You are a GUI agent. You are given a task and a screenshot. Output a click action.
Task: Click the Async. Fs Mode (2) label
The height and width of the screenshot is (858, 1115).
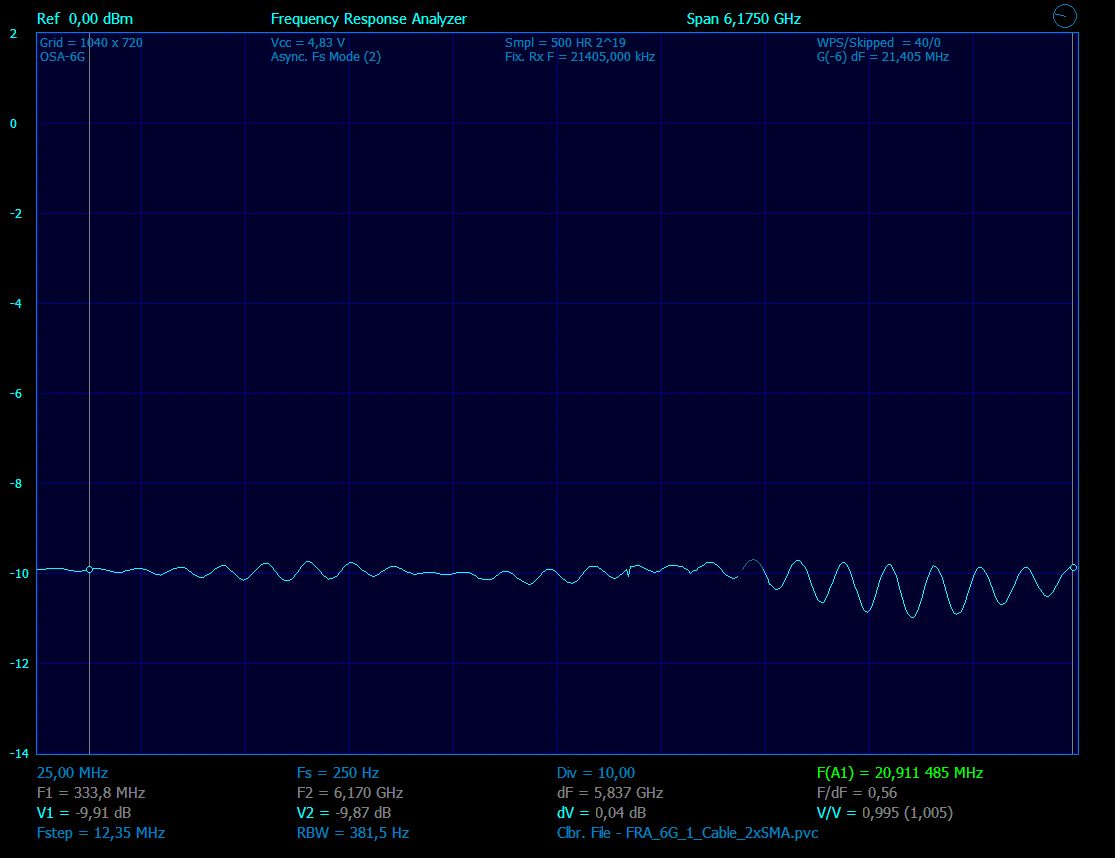tap(325, 57)
